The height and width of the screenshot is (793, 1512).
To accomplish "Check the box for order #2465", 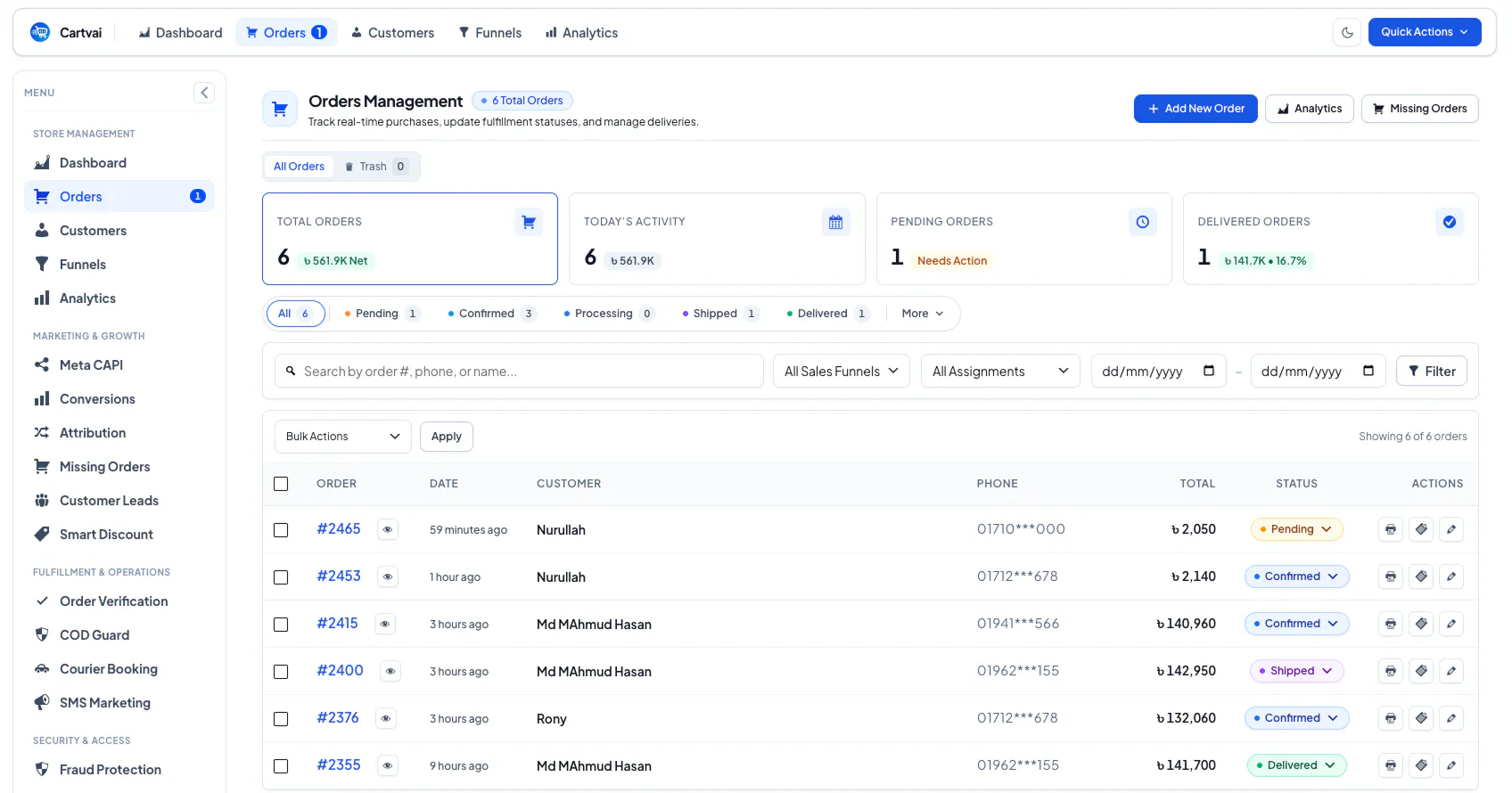I will pos(281,530).
